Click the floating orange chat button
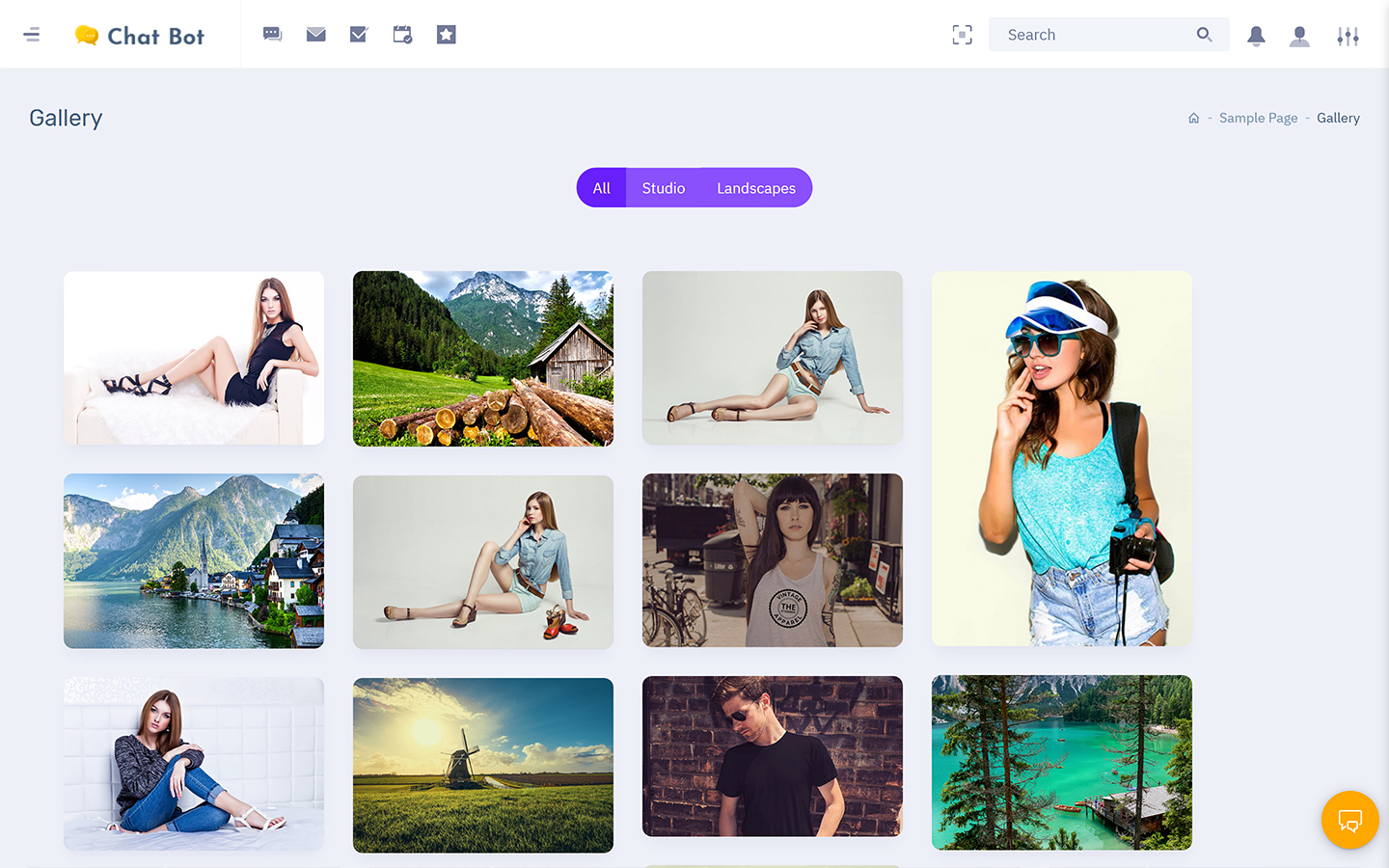 (1349, 820)
